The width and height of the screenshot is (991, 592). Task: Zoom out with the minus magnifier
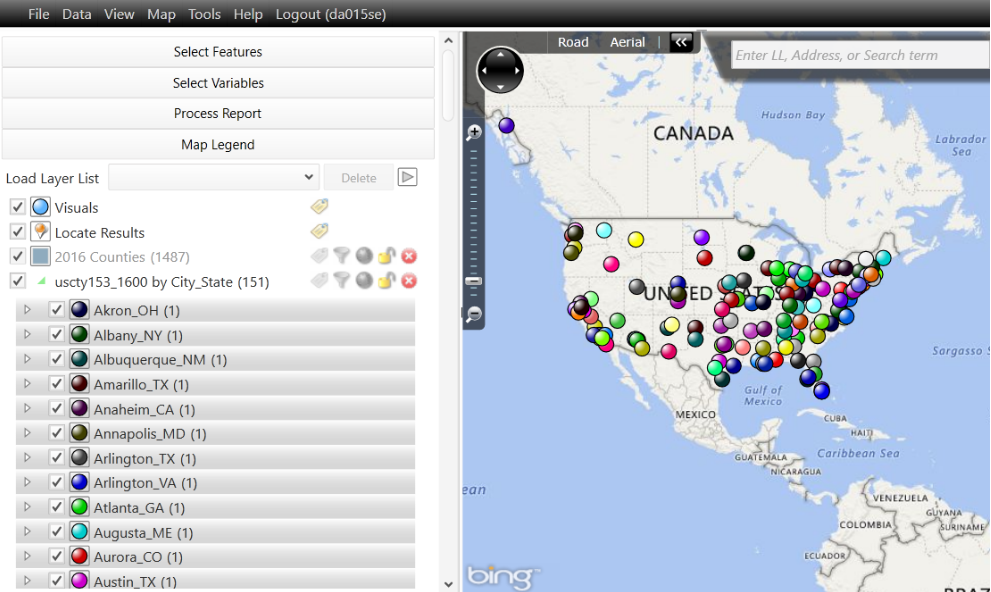click(x=474, y=314)
